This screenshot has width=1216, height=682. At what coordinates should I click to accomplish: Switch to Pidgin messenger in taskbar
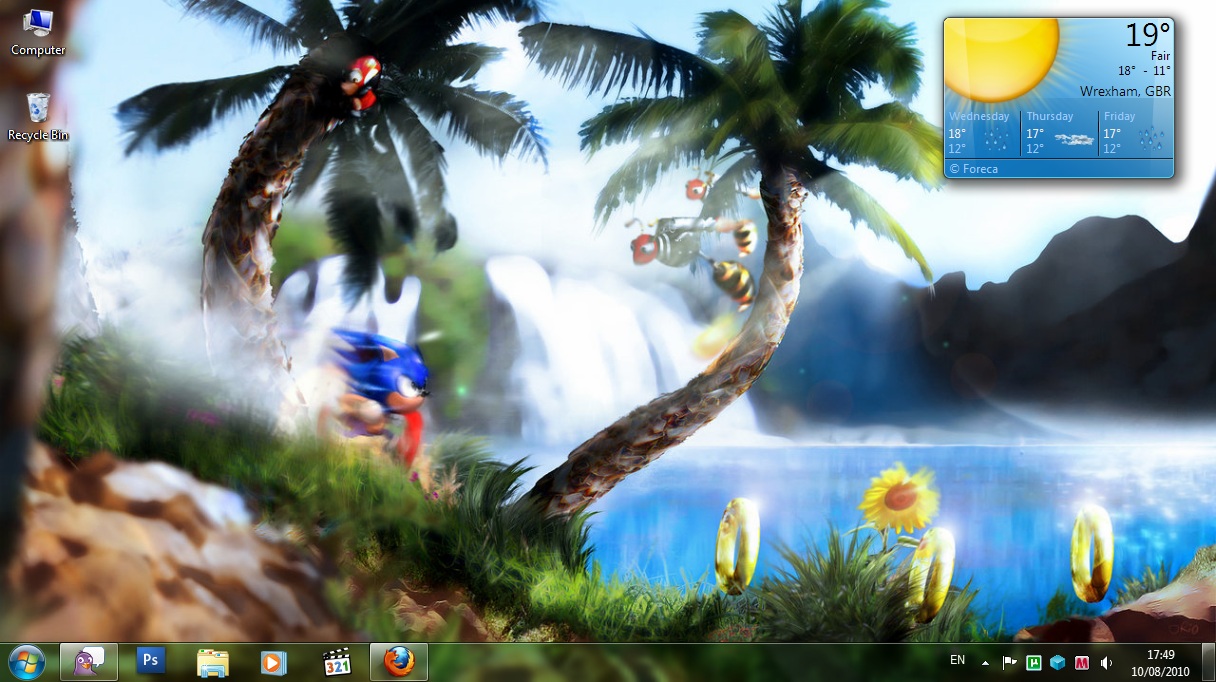pyautogui.click(x=89, y=661)
